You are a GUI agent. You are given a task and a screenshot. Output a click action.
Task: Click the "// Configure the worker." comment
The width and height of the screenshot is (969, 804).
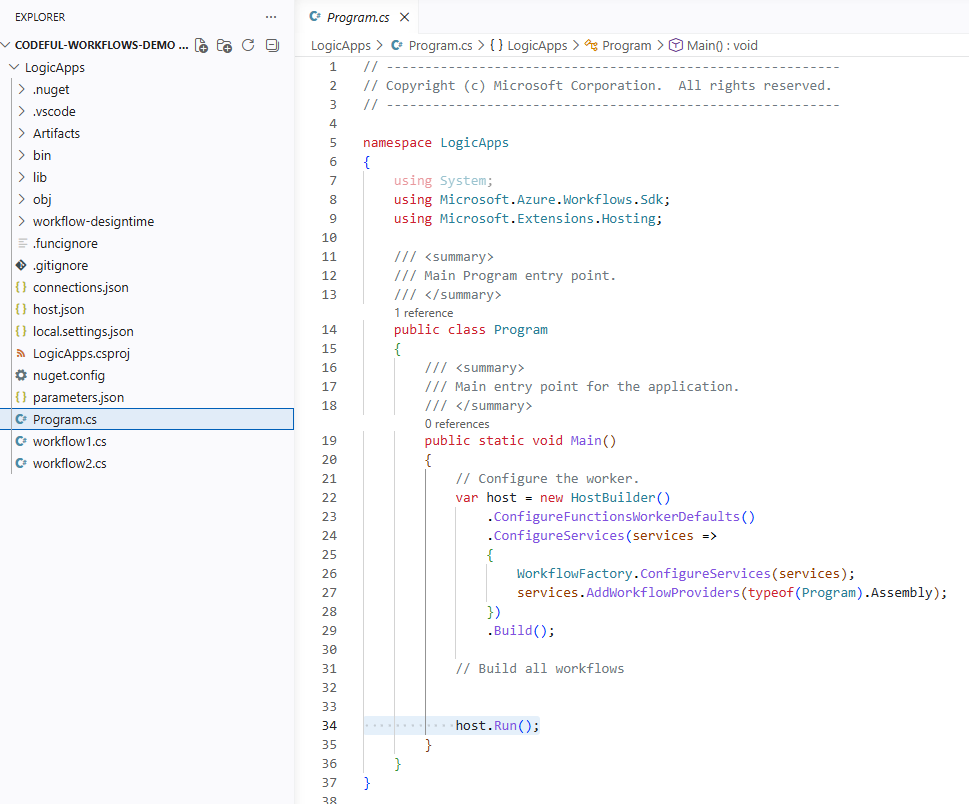coord(547,479)
